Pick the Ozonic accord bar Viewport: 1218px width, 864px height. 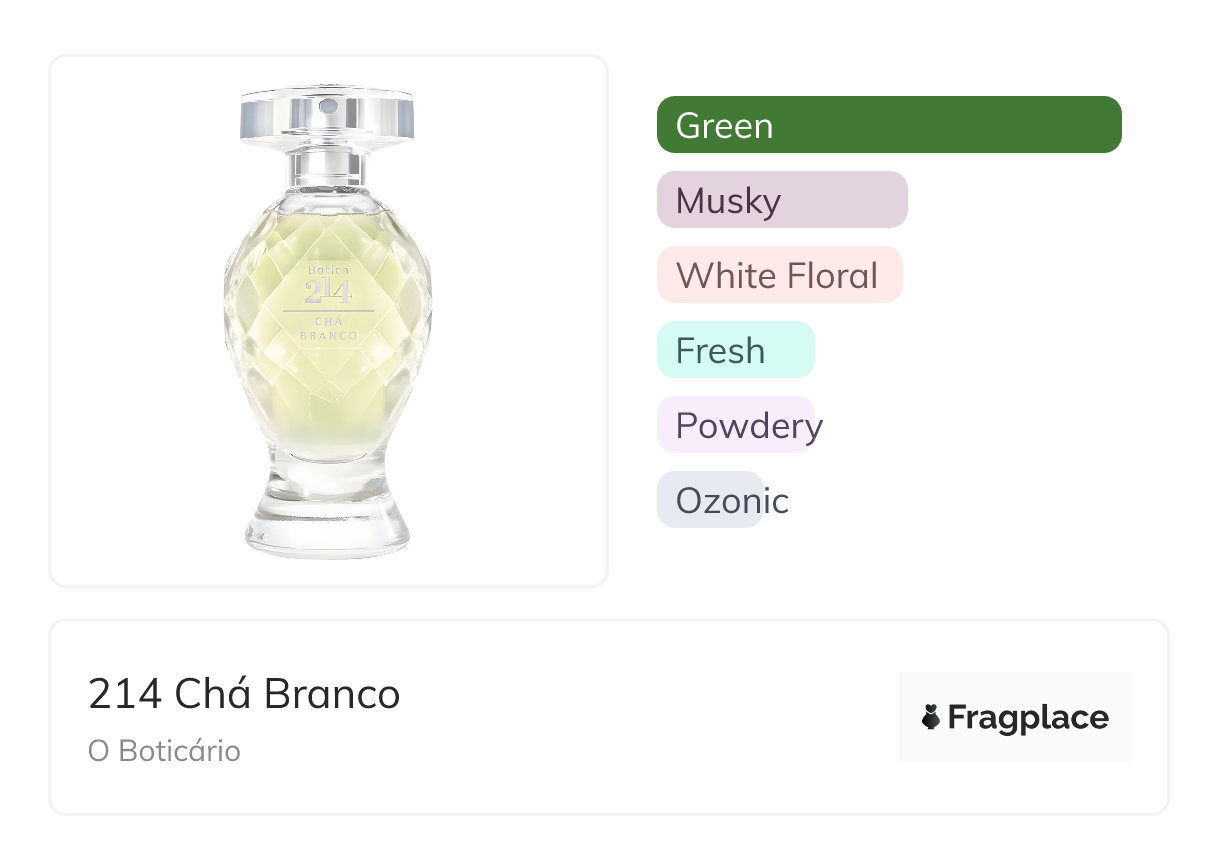710,500
